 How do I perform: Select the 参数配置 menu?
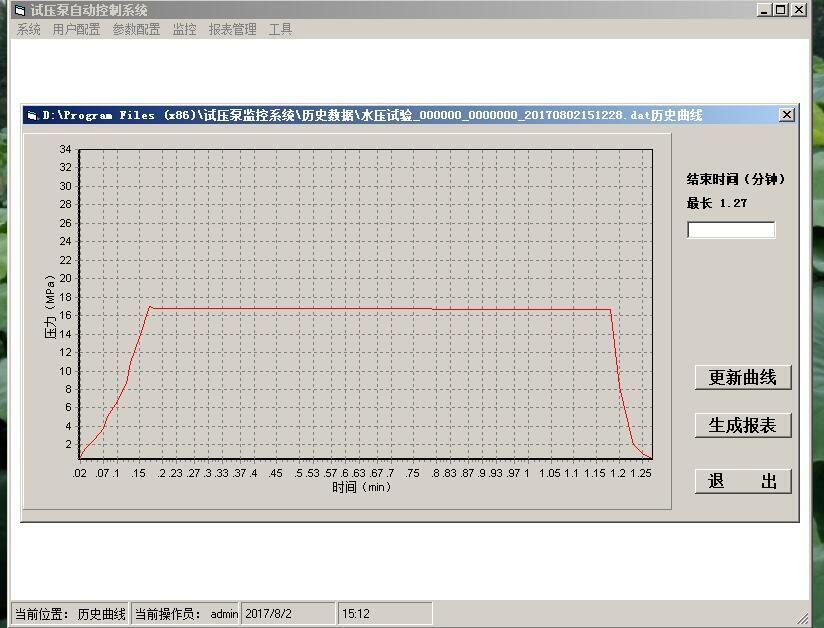pos(136,30)
